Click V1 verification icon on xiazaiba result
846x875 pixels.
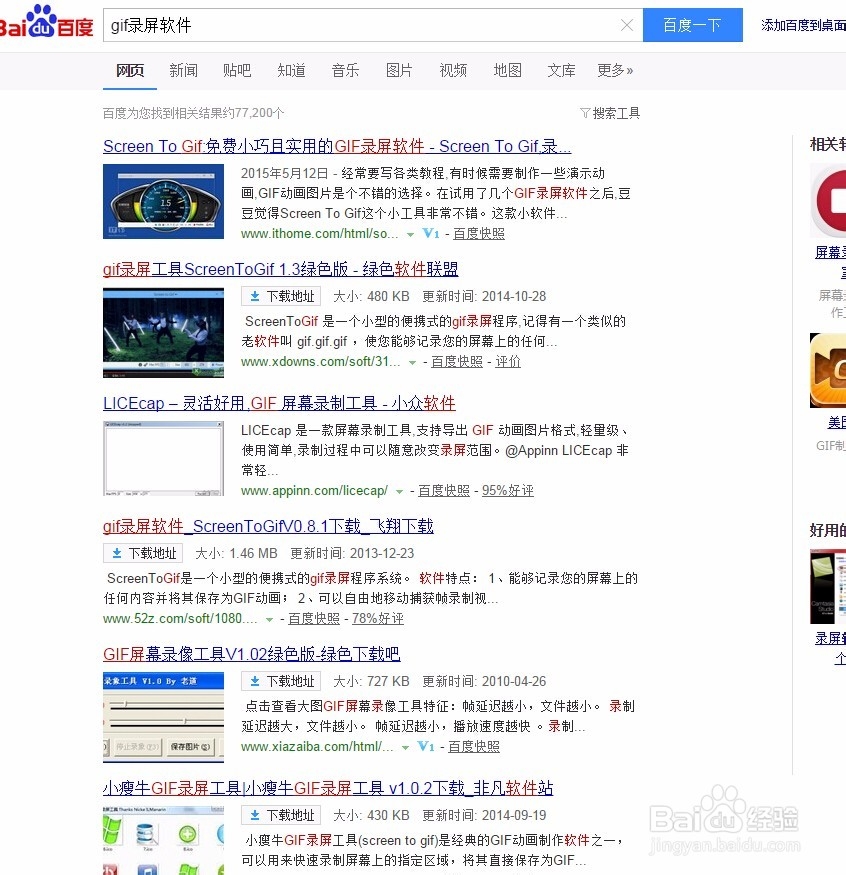(426, 746)
